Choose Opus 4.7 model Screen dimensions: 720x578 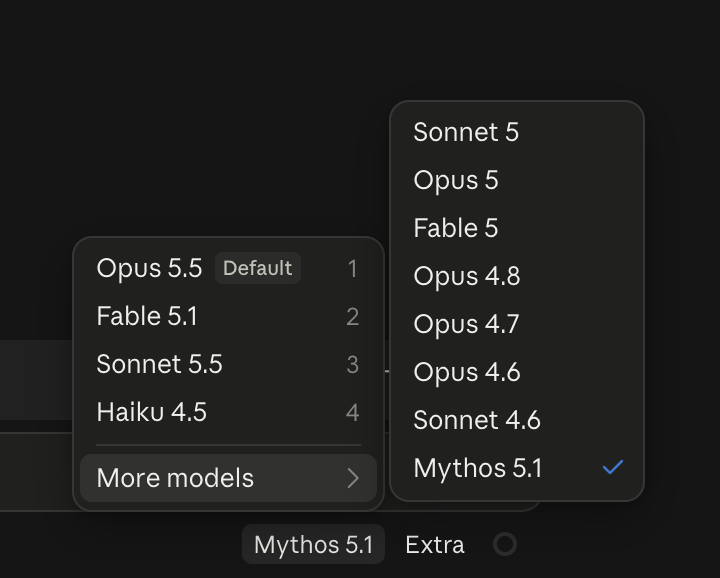pos(517,324)
